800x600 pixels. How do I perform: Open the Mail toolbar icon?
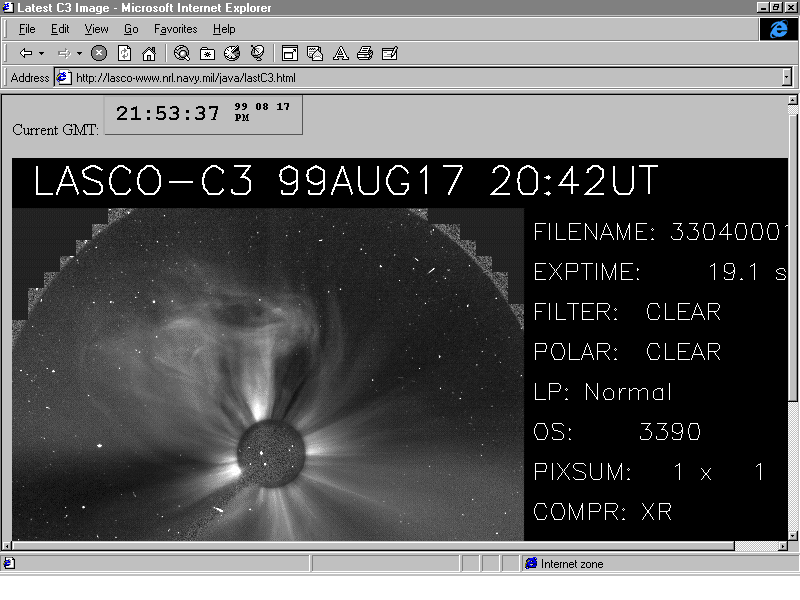pos(315,53)
